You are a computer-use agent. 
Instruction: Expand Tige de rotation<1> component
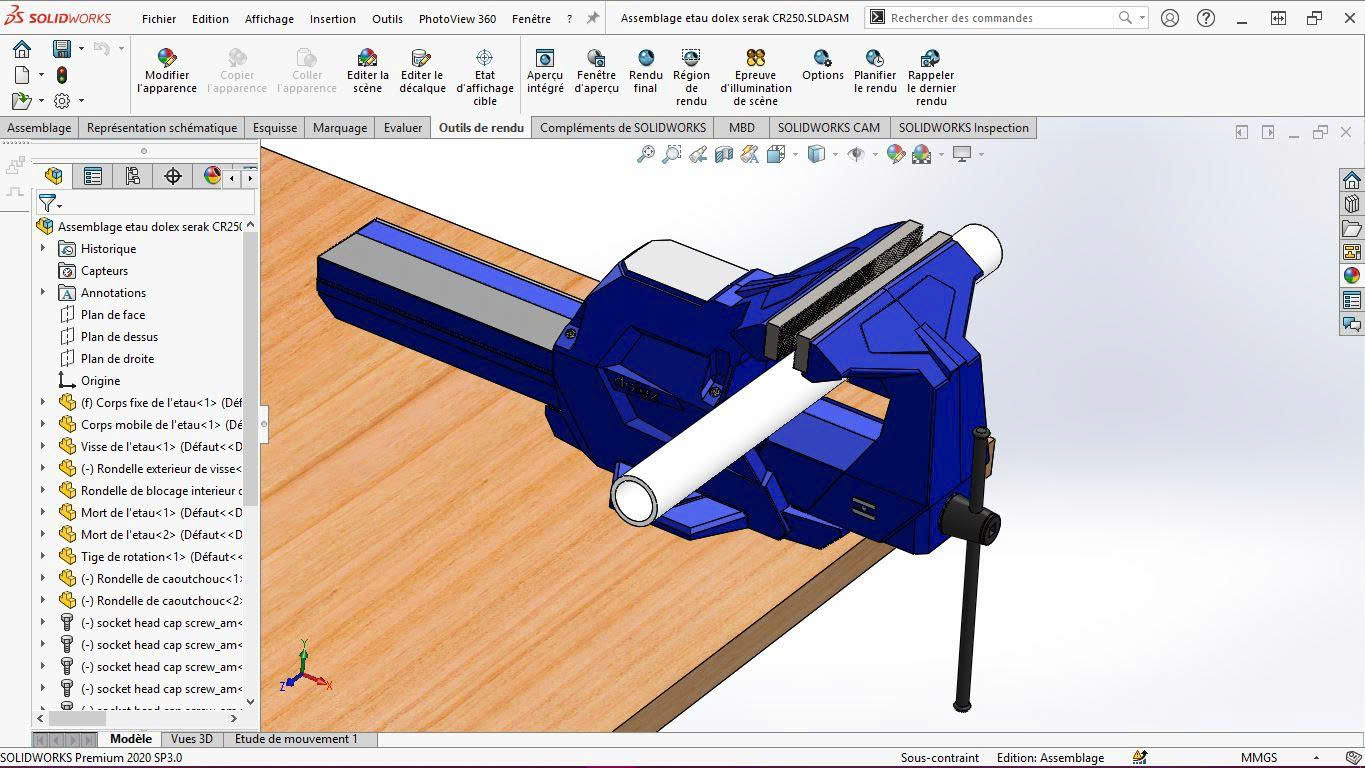click(x=43, y=557)
